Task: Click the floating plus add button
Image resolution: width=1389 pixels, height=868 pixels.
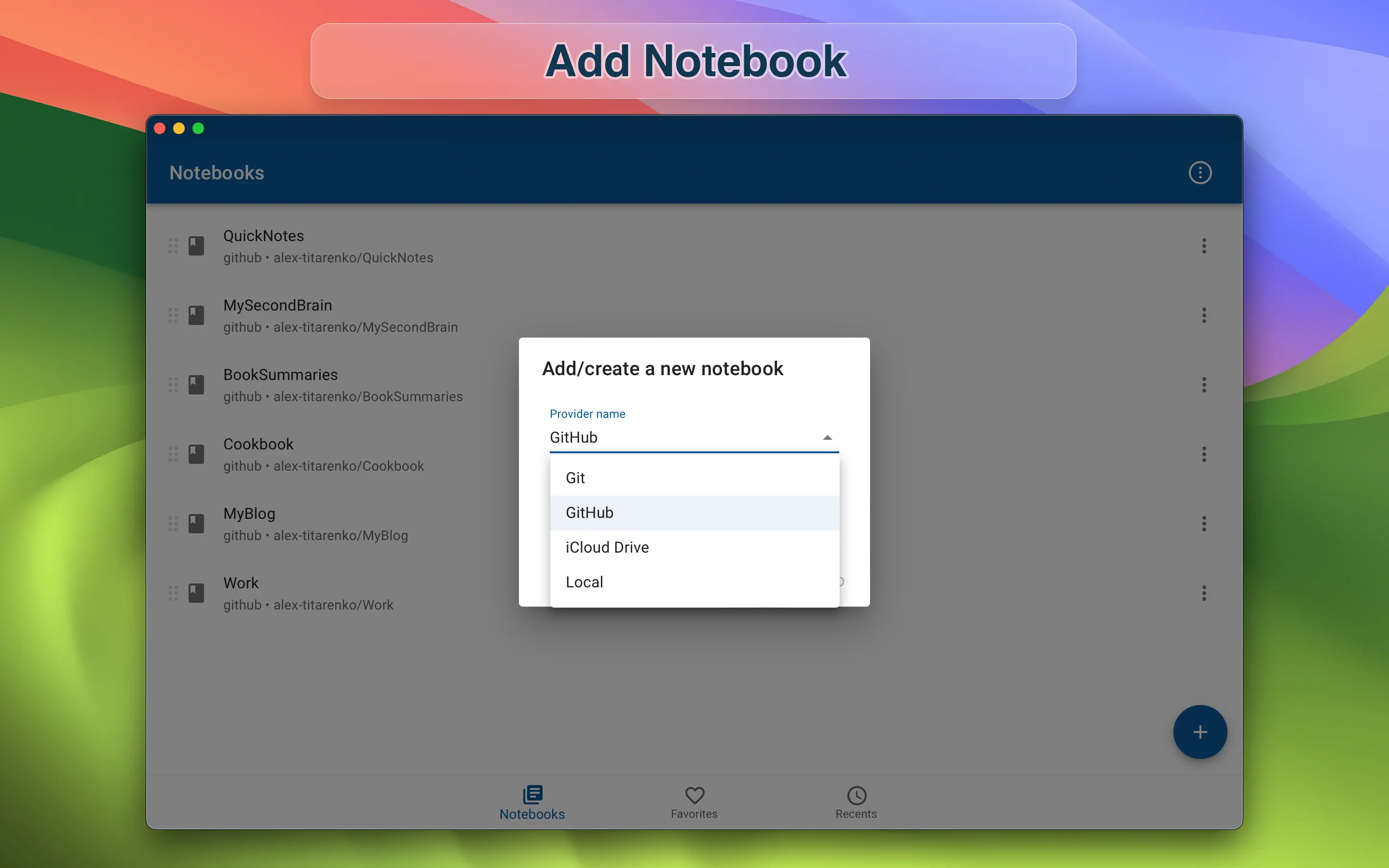Action: [1199, 732]
